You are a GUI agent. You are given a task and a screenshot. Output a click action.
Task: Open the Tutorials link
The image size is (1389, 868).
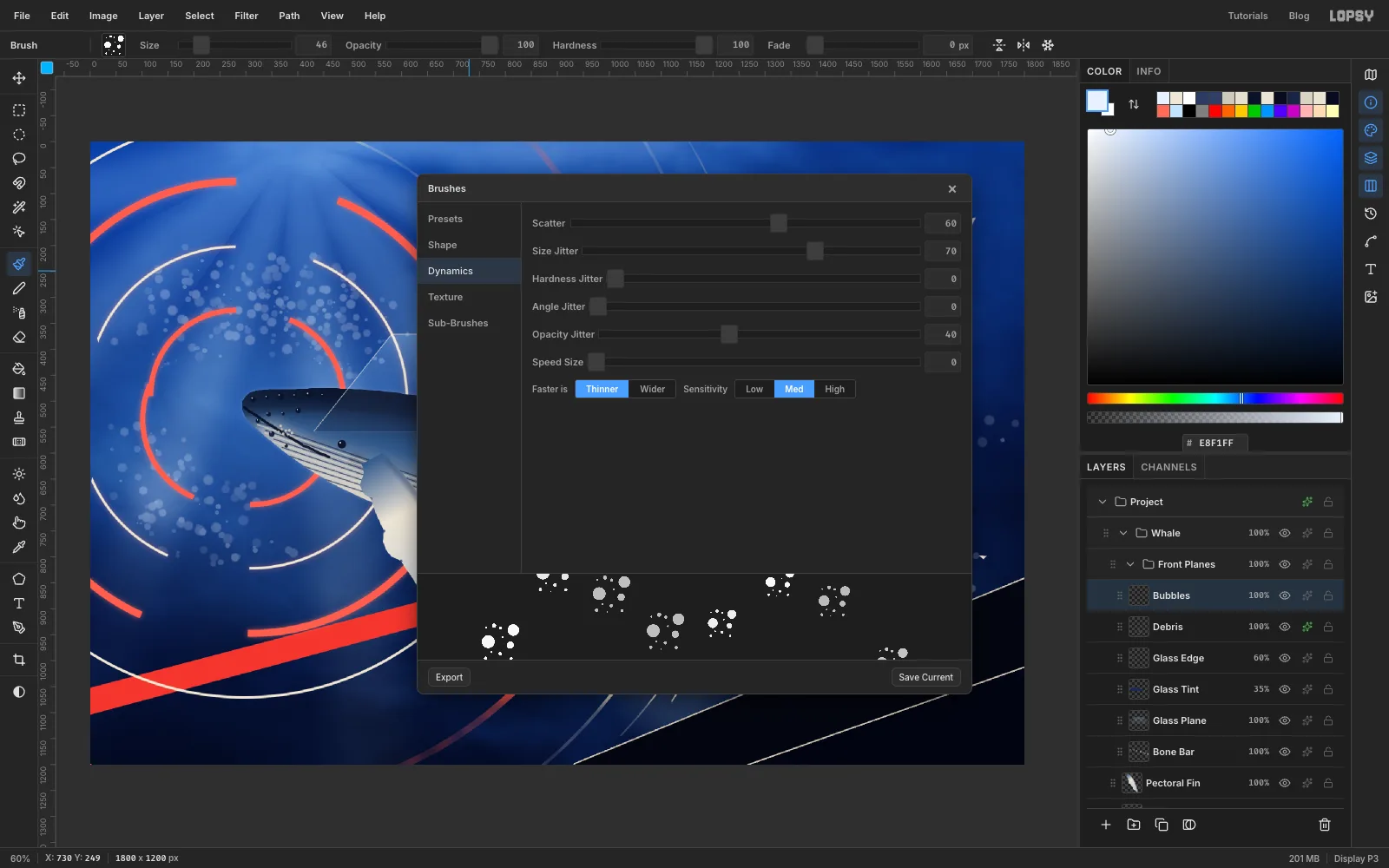(x=1247, y=16)
